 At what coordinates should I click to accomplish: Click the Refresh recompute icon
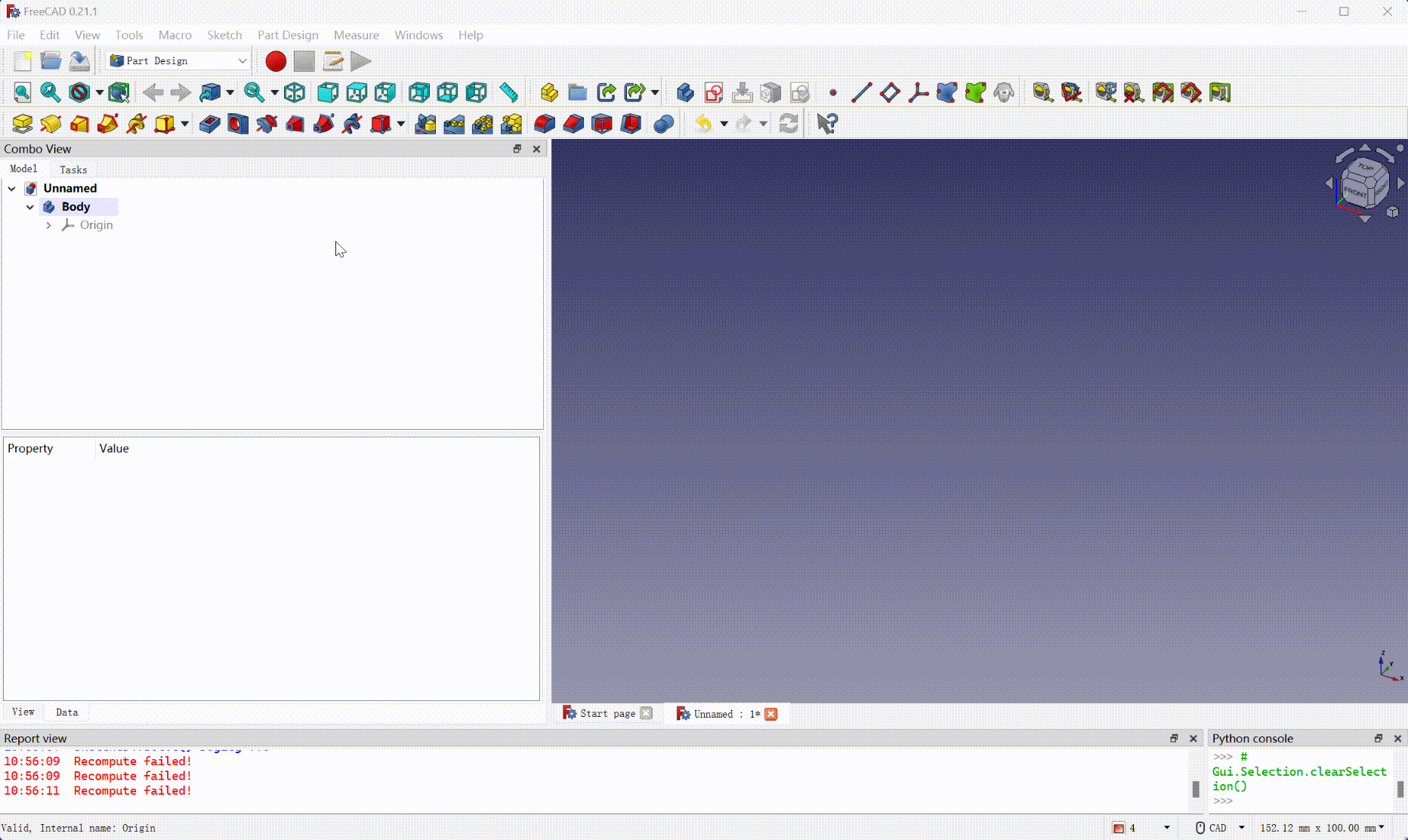[x=789, y=124]
